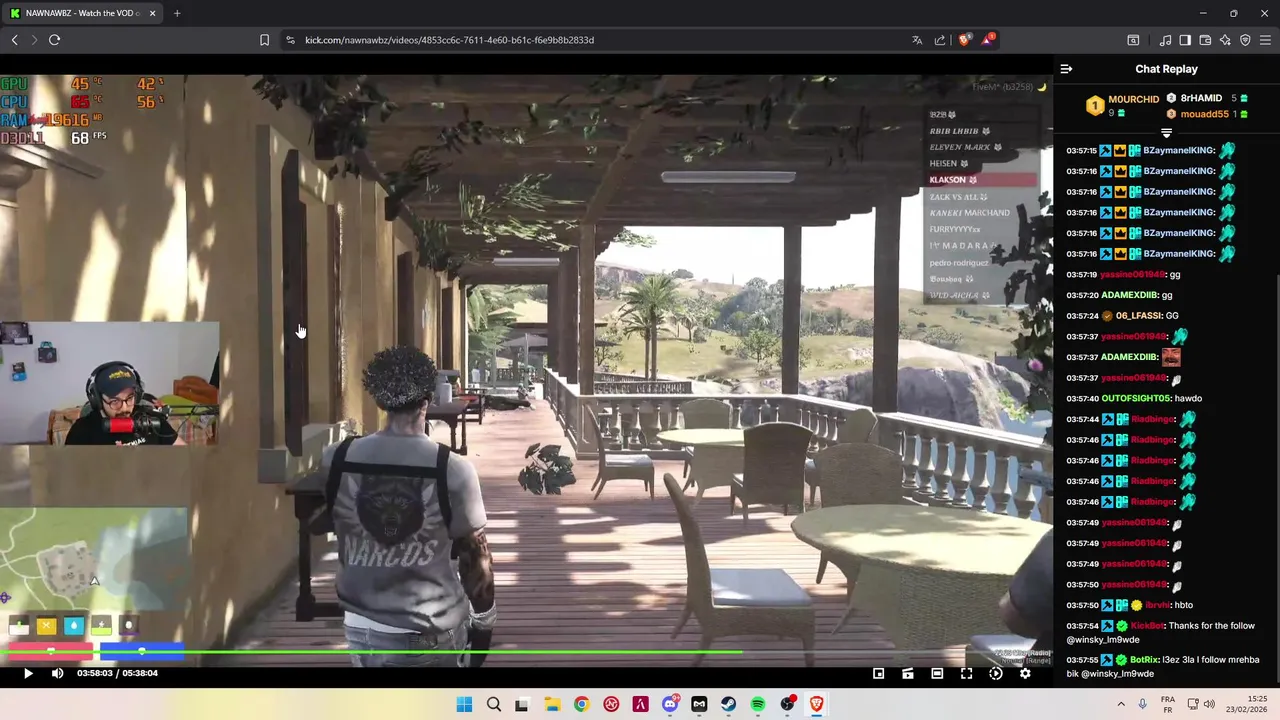This screenshot has width=1280, height=720.
Task: Open Spotify from taskbar
Action: (x=758, y=704)
